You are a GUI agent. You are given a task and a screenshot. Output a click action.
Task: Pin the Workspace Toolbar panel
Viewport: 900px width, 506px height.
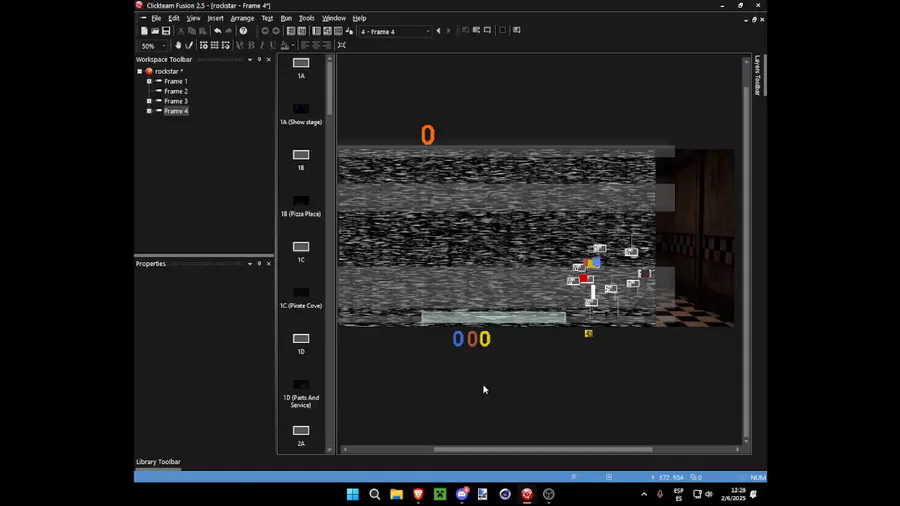tap(259, 60)
